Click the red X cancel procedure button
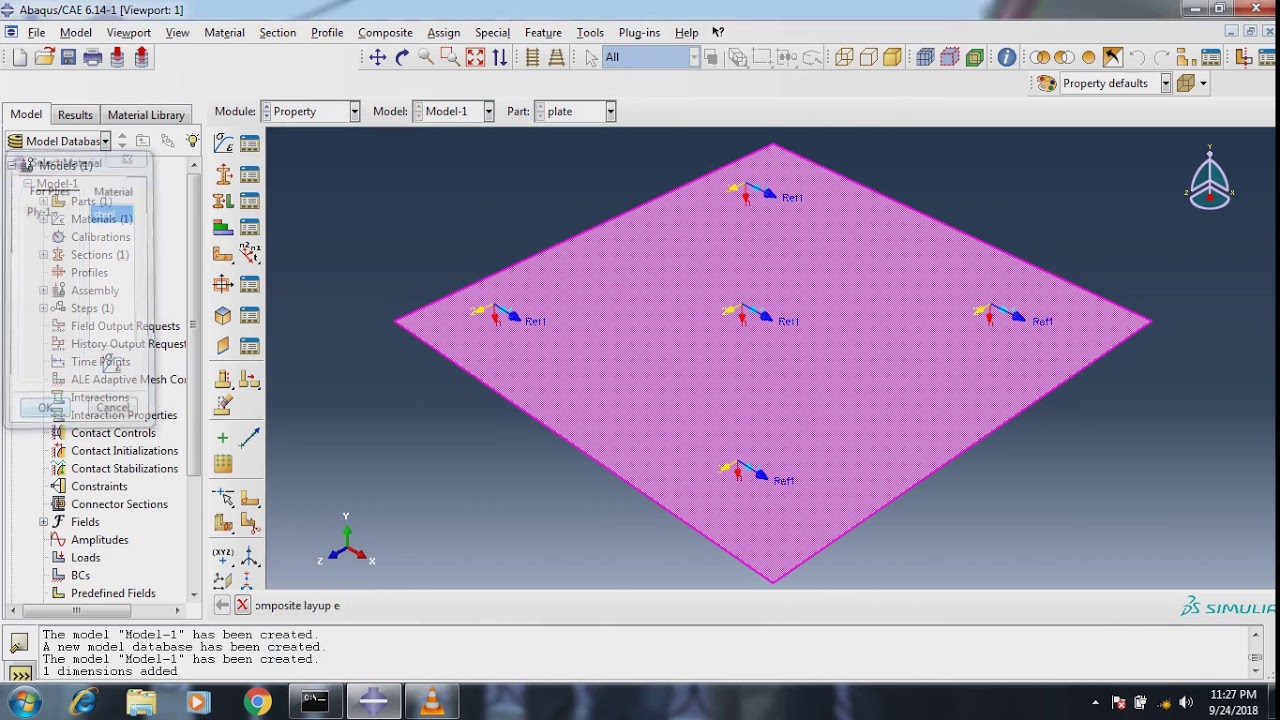 (x=242, y=605)
